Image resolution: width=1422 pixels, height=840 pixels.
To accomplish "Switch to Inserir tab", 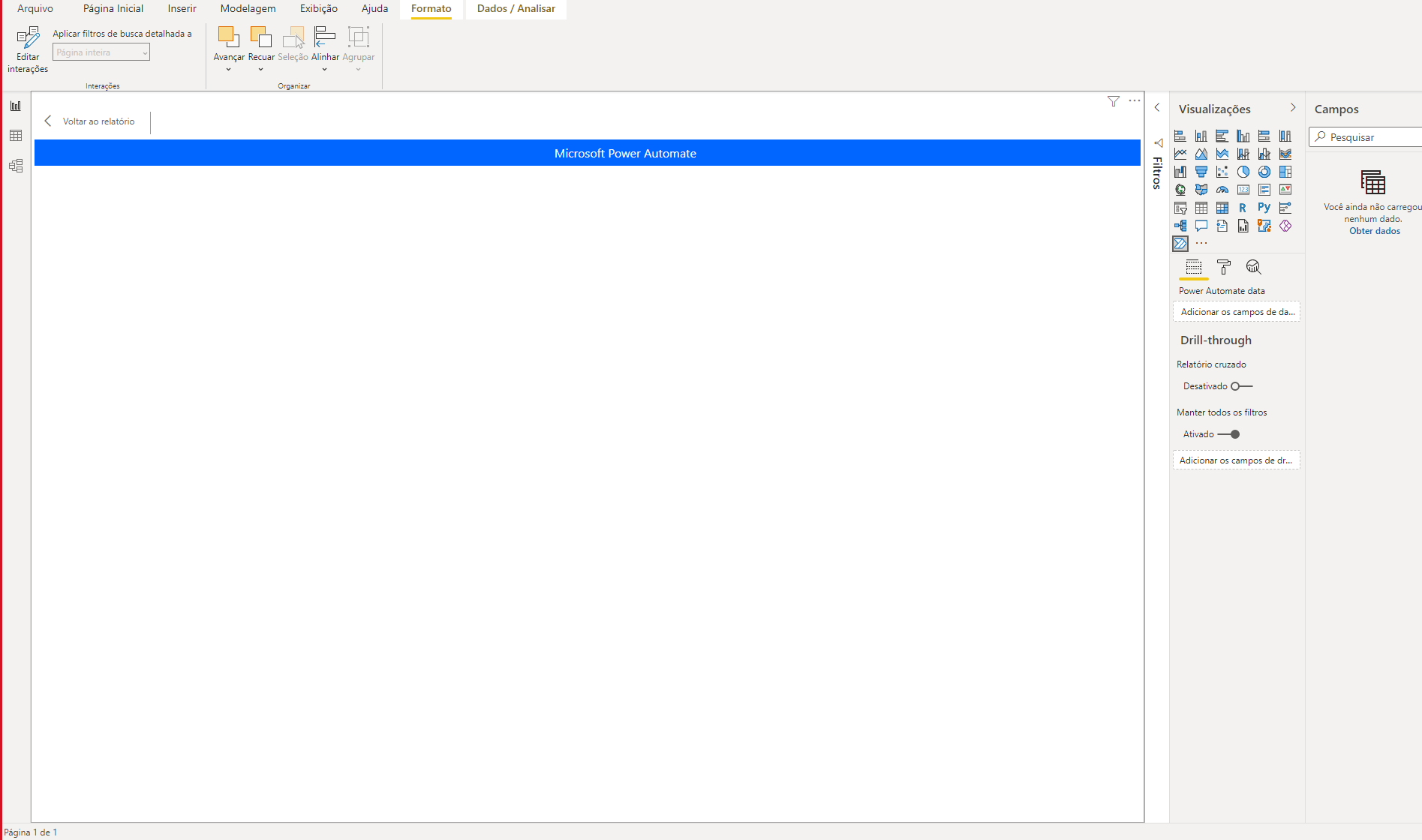I will point(182,8).
